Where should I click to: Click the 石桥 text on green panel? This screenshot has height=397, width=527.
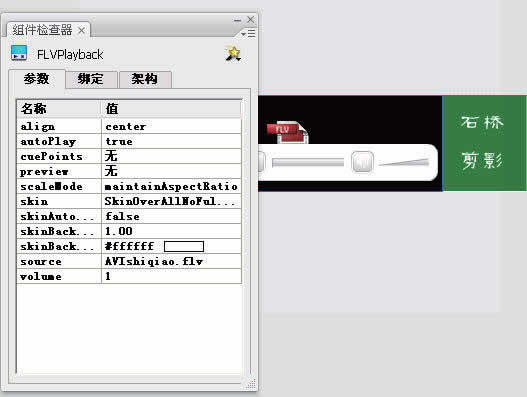click(x=482, y=122)
